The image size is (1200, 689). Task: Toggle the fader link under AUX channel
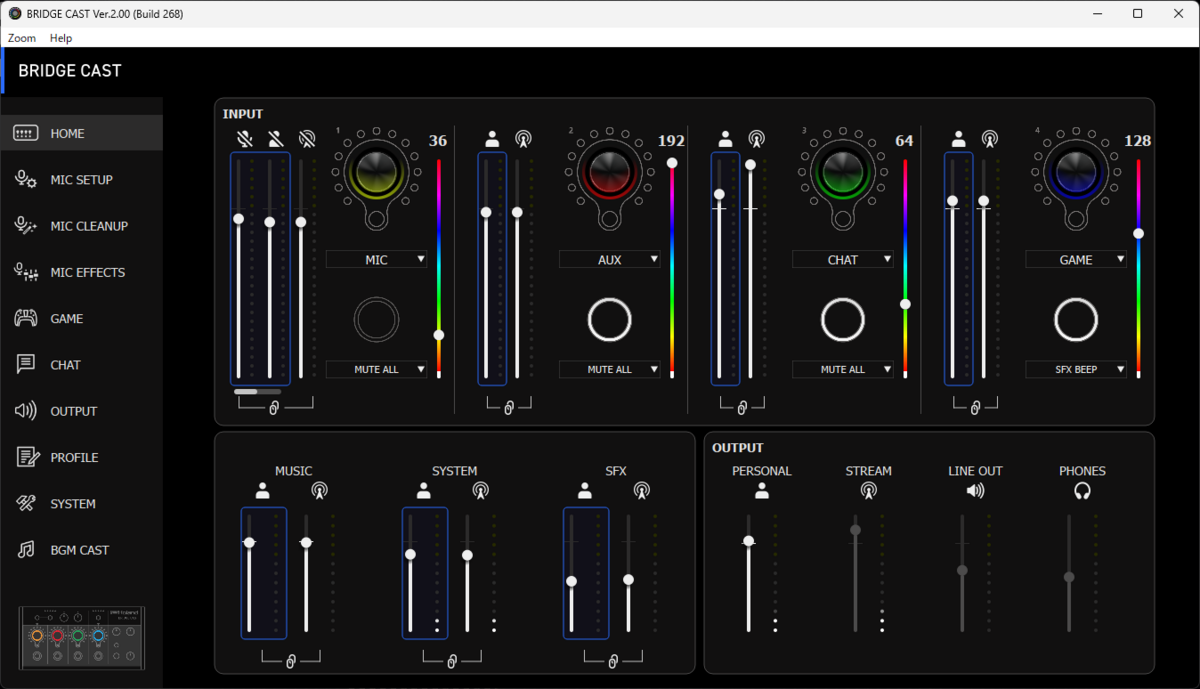point(508,408)
